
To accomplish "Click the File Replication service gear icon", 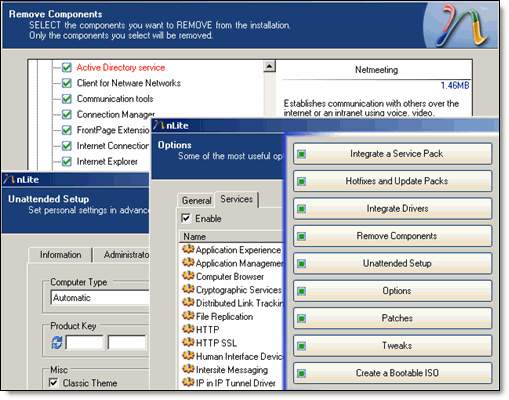I will 188,316.
